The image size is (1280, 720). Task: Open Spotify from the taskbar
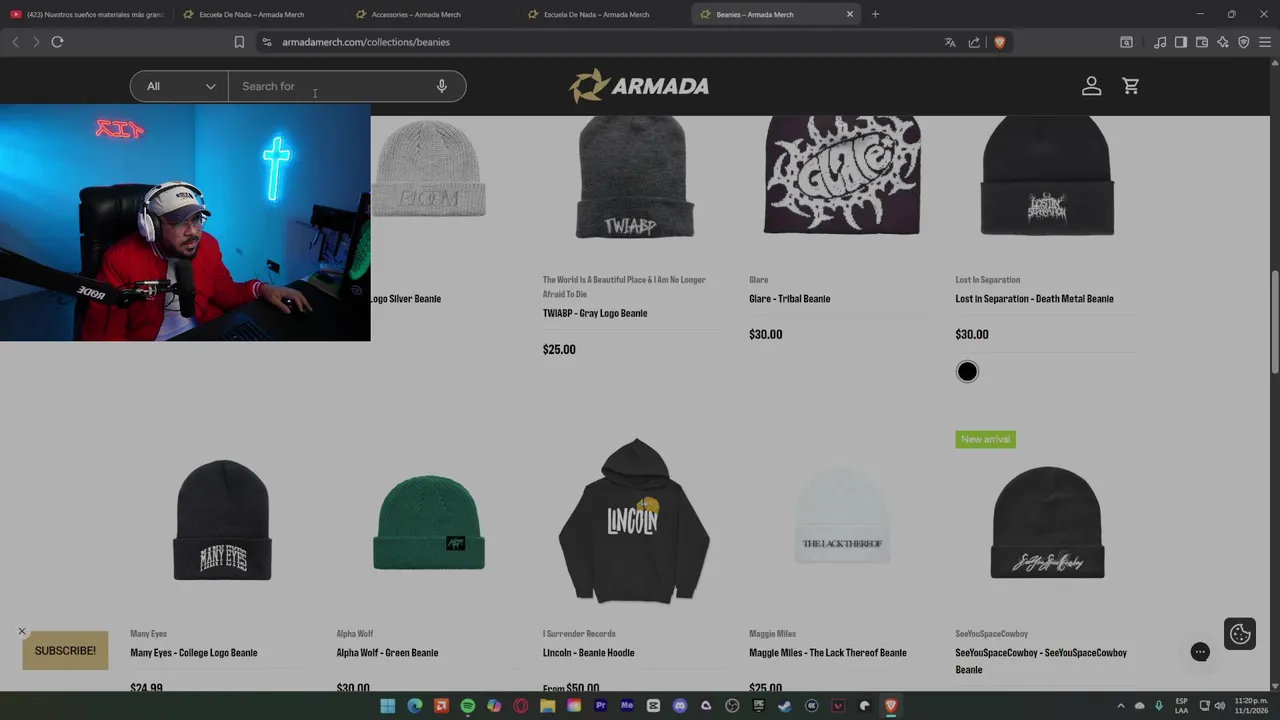pyautogui.click(x=468, y=706)
